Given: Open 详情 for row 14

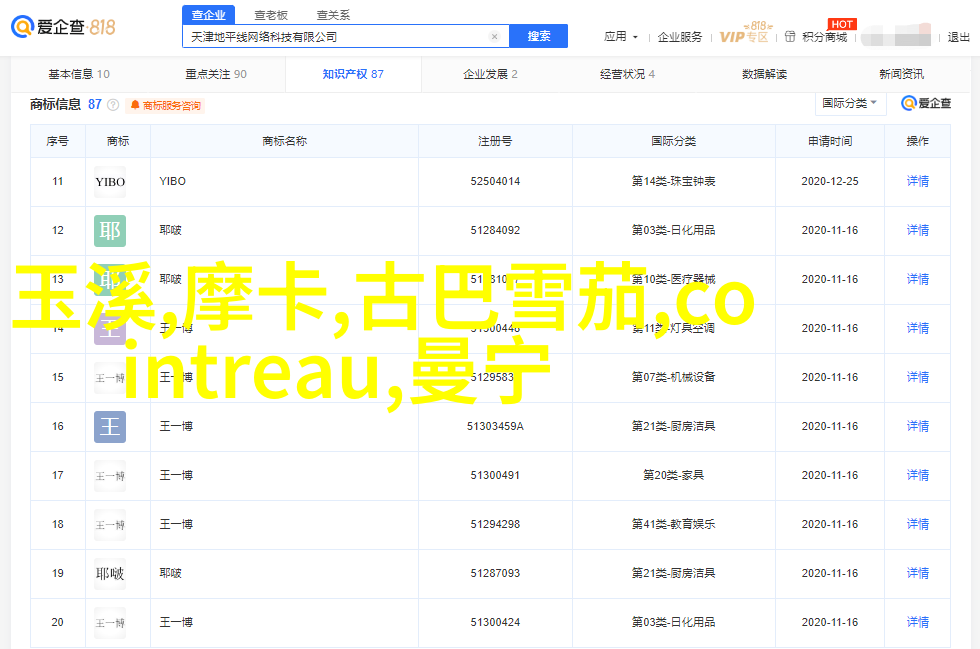Looking at the screenshot, I should (918, 328).
